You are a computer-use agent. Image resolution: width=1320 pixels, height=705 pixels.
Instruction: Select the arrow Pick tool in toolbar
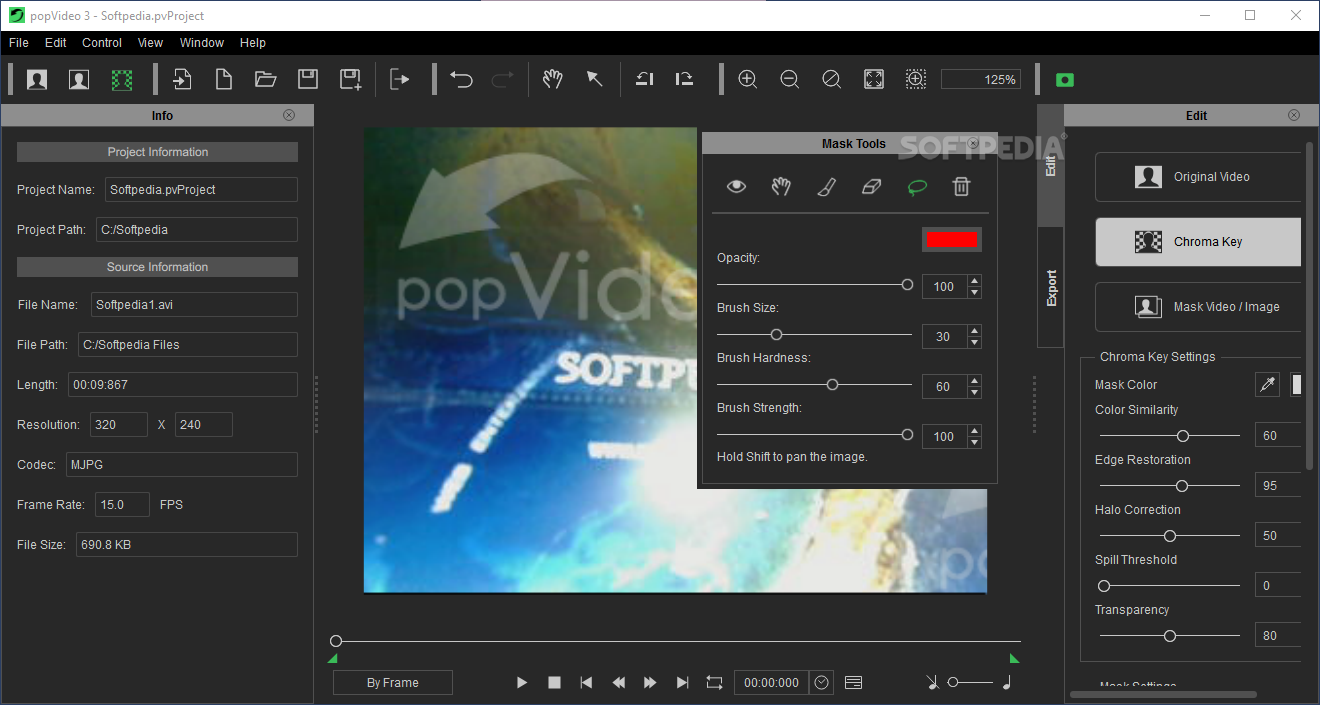tap(594, 79)
